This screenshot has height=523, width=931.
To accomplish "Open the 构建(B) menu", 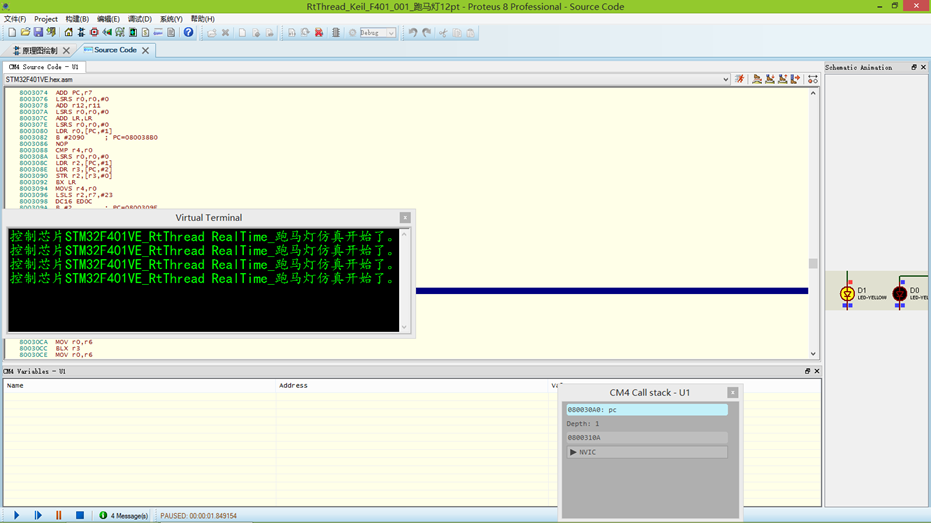I will click(x=77, y=19).
